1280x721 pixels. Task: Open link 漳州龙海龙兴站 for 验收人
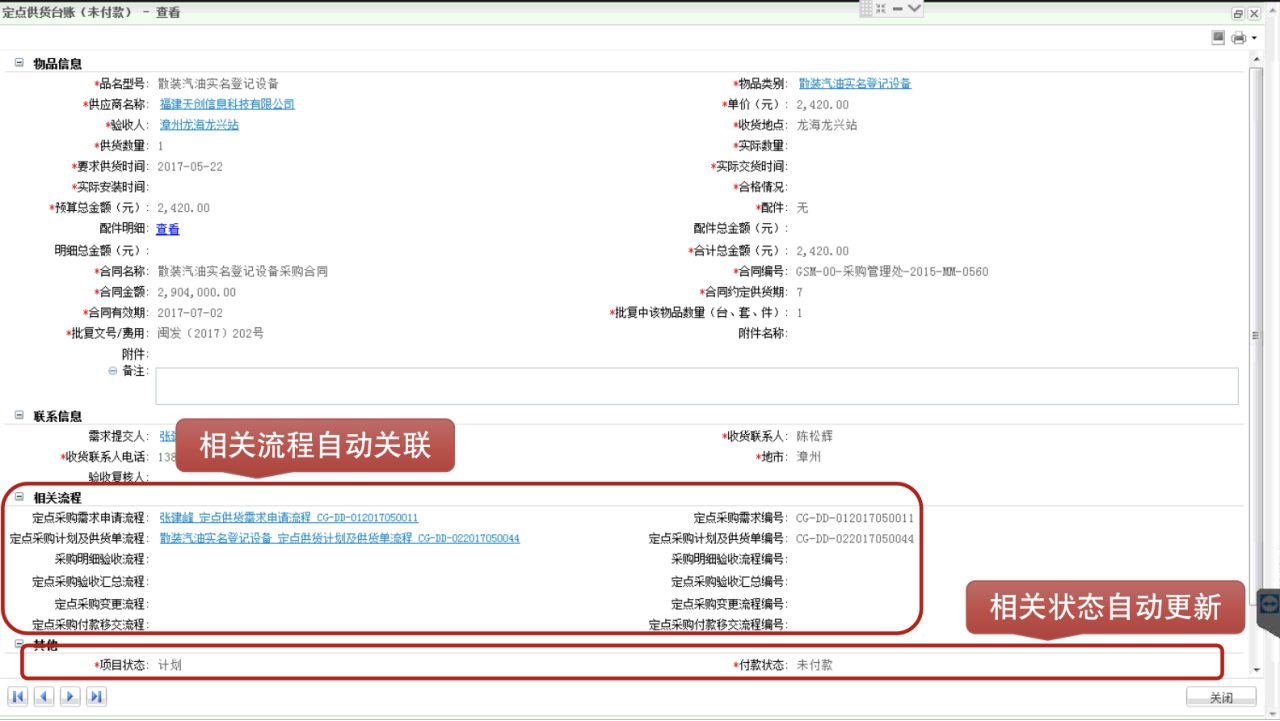tap(199, 125)
